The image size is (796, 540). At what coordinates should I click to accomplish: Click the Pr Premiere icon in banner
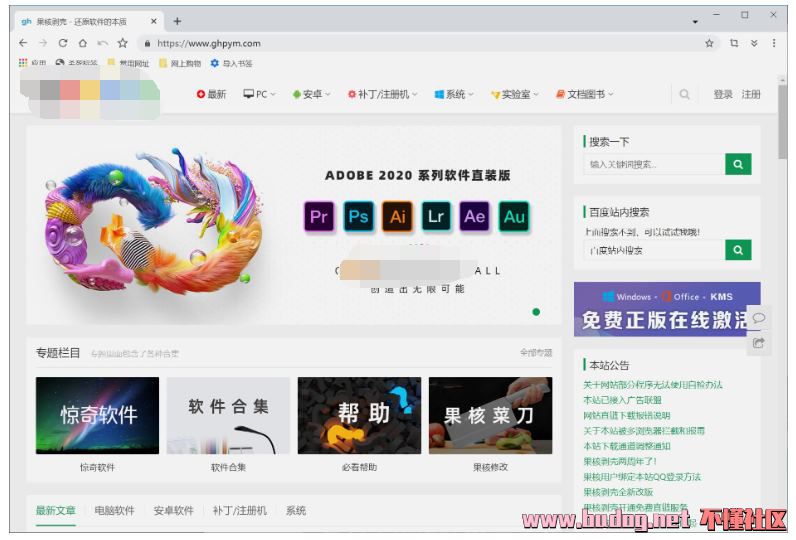tap(319, 216)
